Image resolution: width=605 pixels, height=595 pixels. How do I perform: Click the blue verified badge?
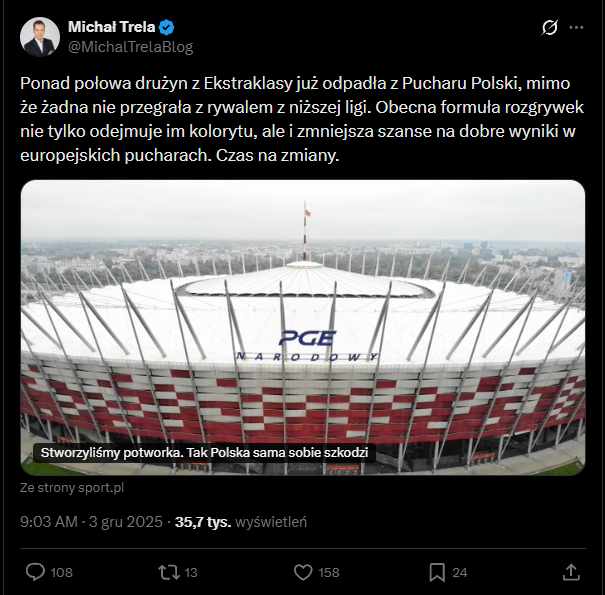(x=167, y=26)
